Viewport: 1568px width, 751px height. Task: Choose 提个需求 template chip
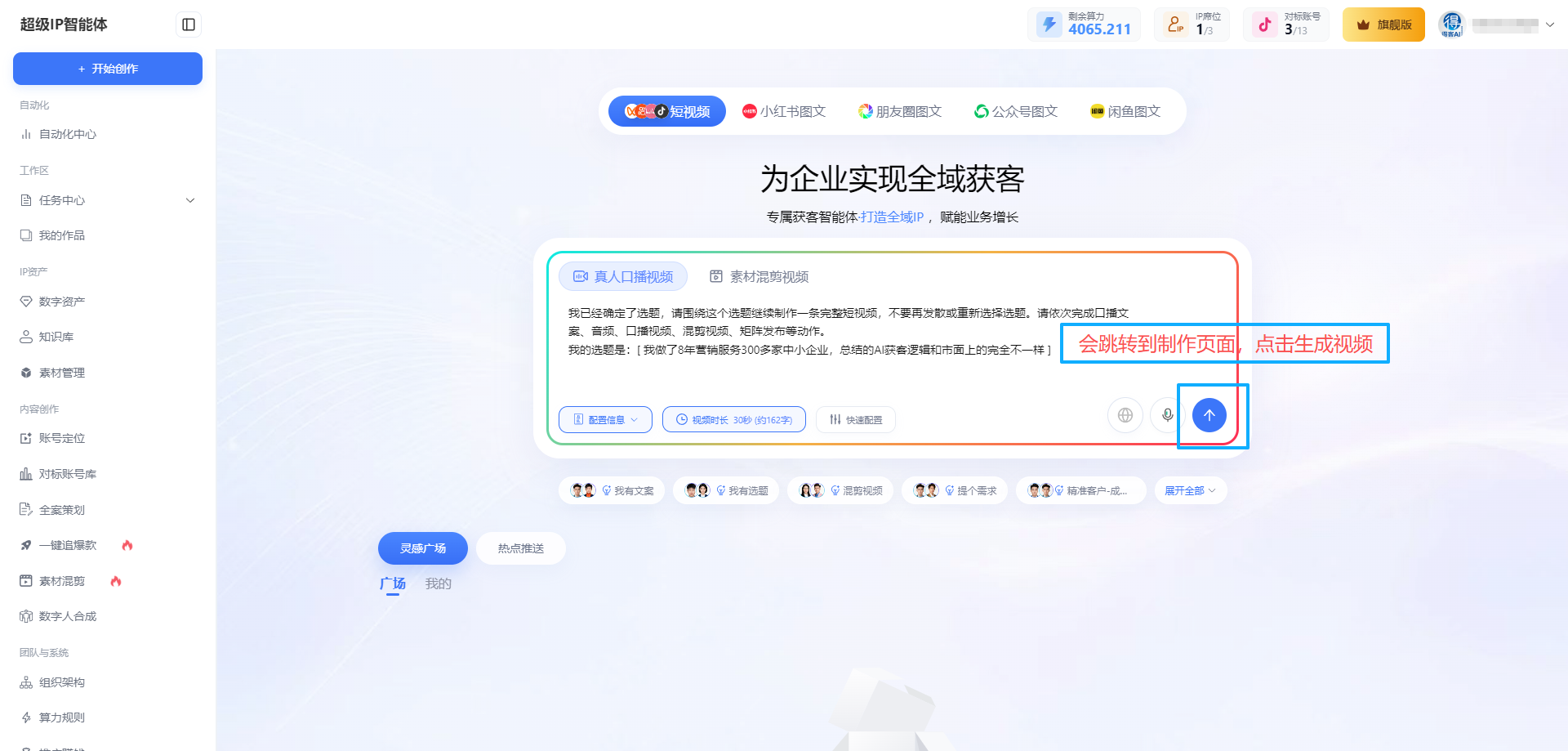tap(955, 490)
